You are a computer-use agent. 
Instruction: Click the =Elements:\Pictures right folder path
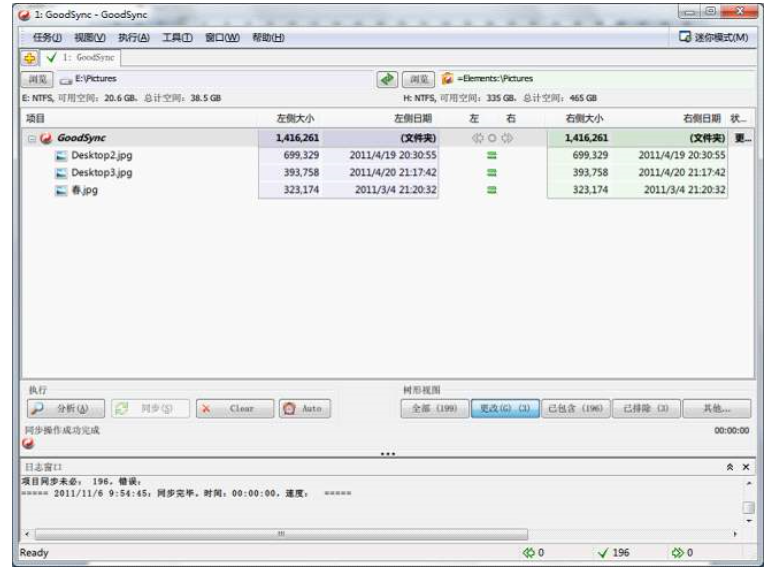tap(495, 79)
